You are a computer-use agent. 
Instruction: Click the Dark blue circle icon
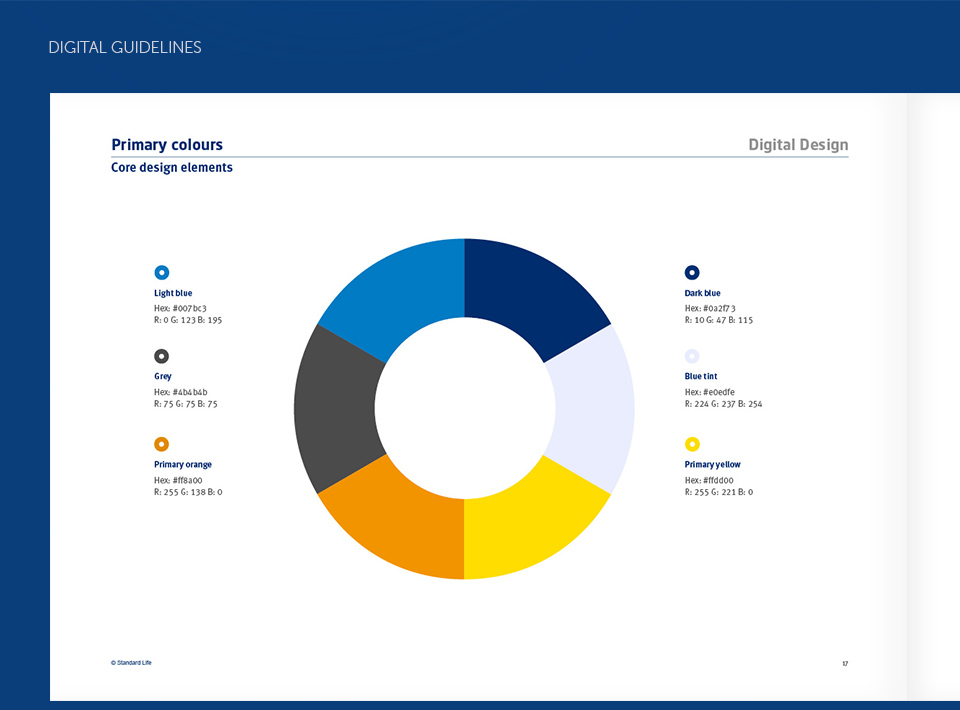pyautogui.click(x=692, y=272)
